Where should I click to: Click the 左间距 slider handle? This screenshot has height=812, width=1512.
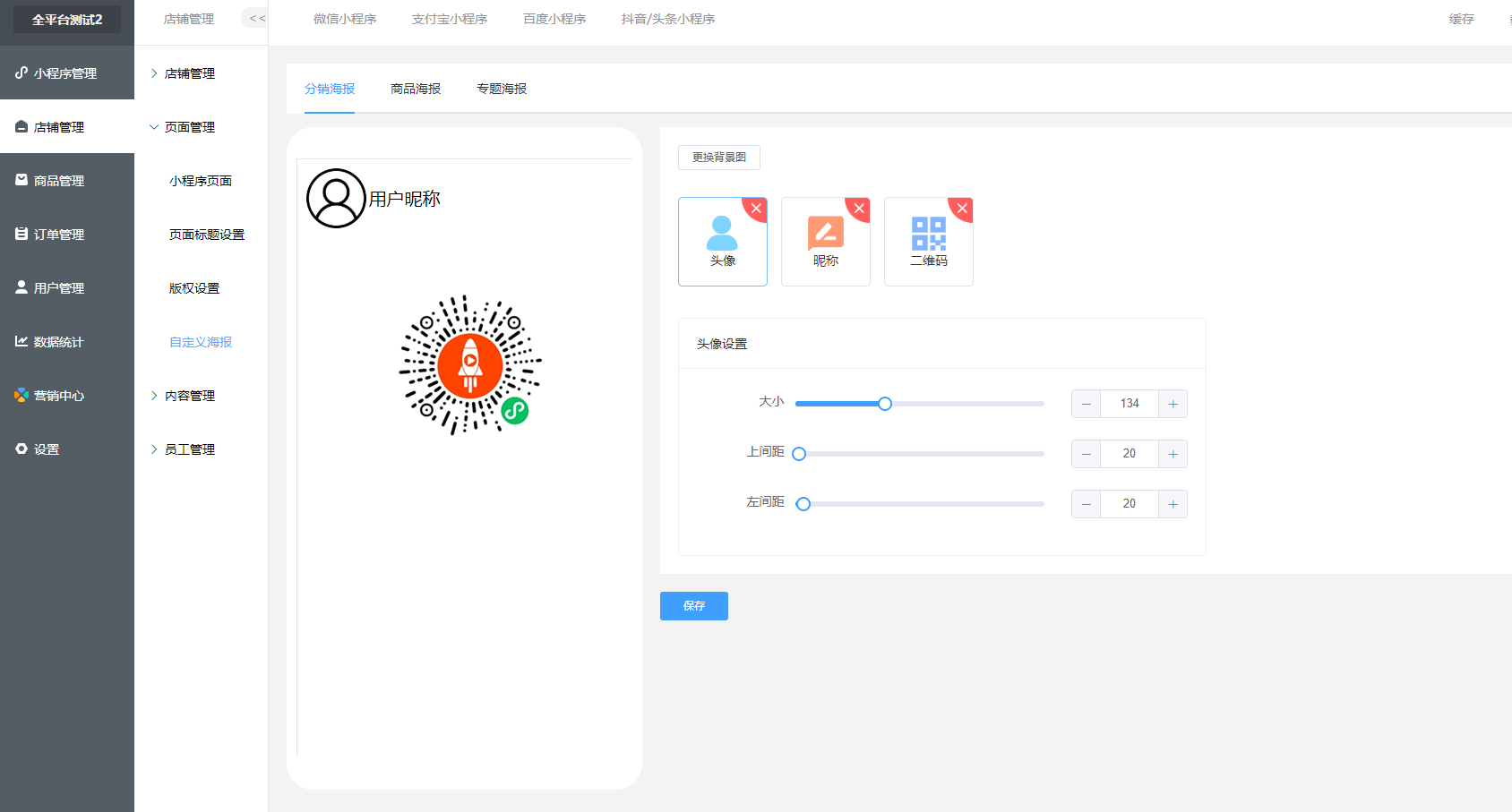pyautogui.click(x=803, y=504)
